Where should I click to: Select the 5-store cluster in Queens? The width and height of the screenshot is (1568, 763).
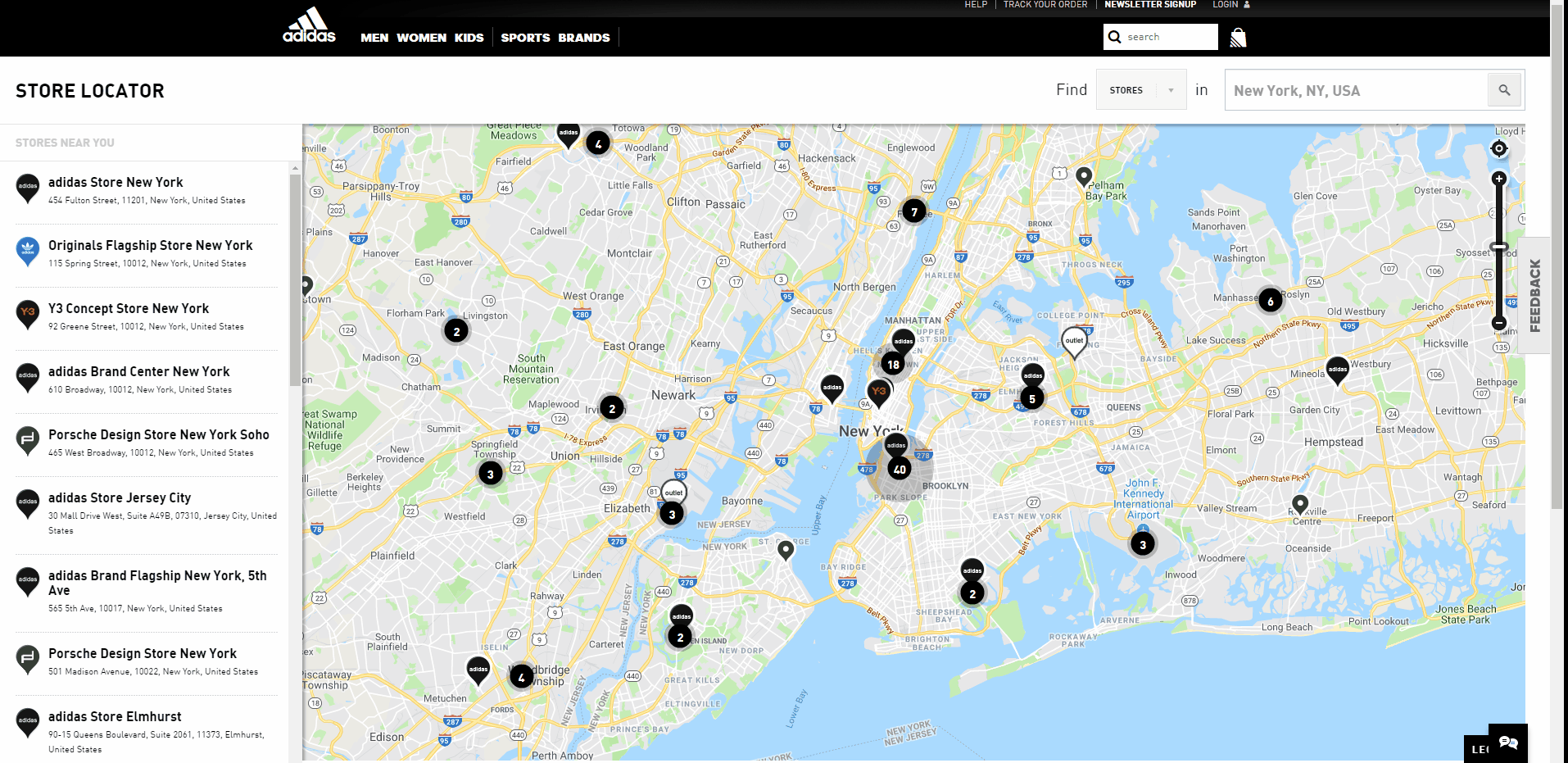pos(1032,399)
